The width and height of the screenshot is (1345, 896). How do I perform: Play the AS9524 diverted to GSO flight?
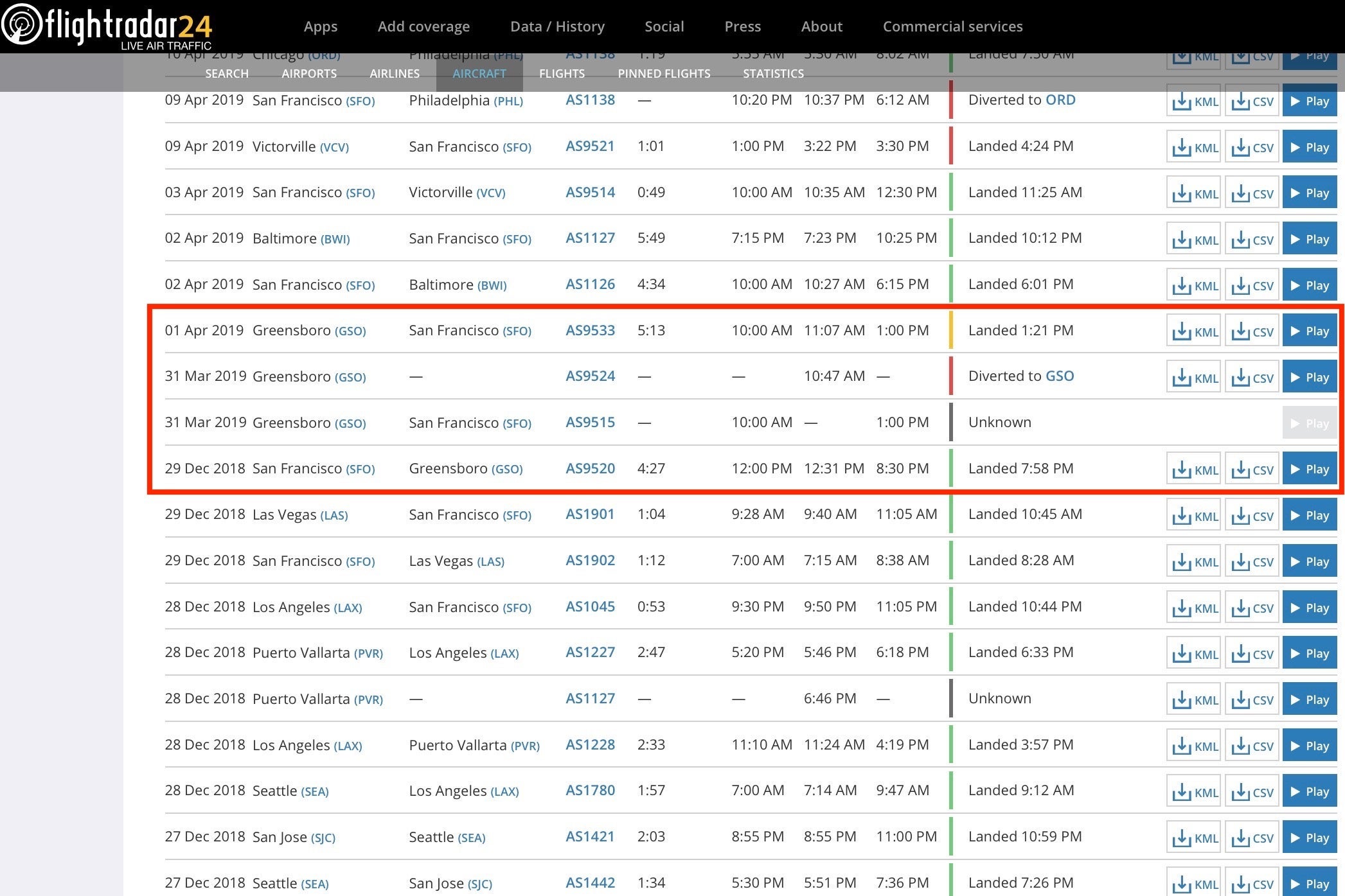point(1309,378)
